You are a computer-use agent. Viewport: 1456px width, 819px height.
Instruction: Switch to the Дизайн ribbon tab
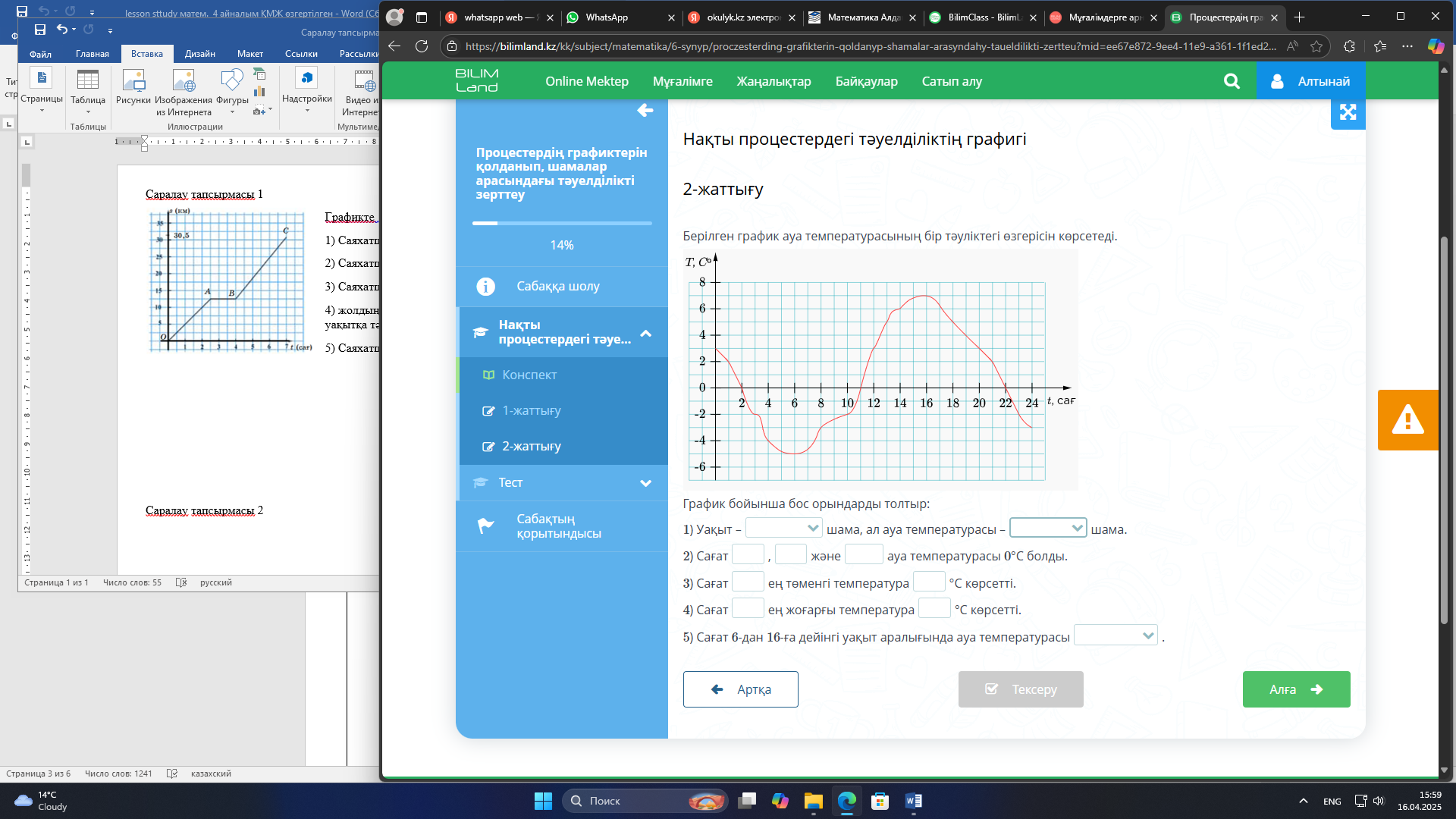pyautogui.click(x=199, y=54)
